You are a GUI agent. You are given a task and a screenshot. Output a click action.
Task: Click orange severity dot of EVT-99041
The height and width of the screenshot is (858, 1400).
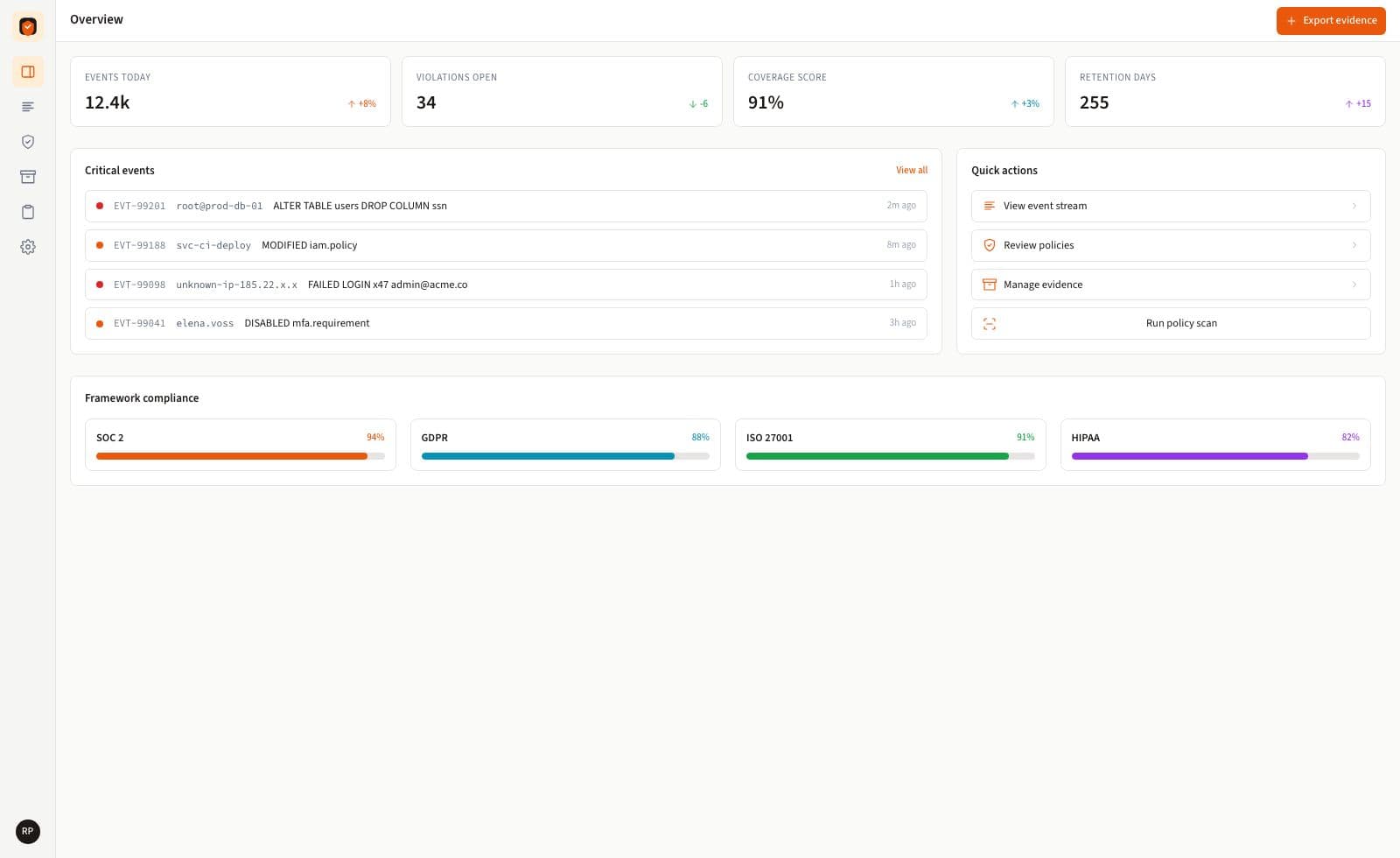pos(100,323)
